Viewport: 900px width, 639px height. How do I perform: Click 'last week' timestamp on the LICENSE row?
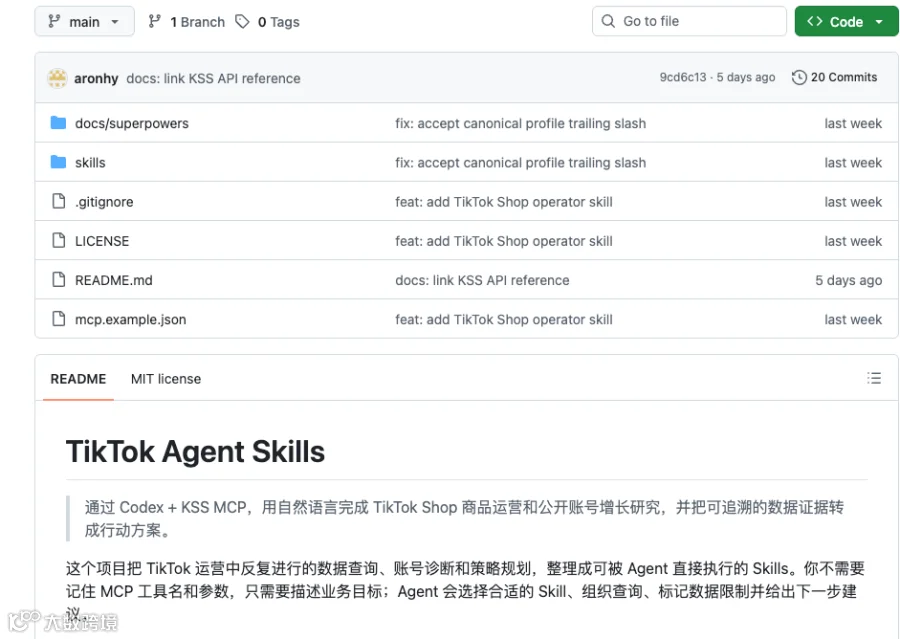click(x=853, y=241)
